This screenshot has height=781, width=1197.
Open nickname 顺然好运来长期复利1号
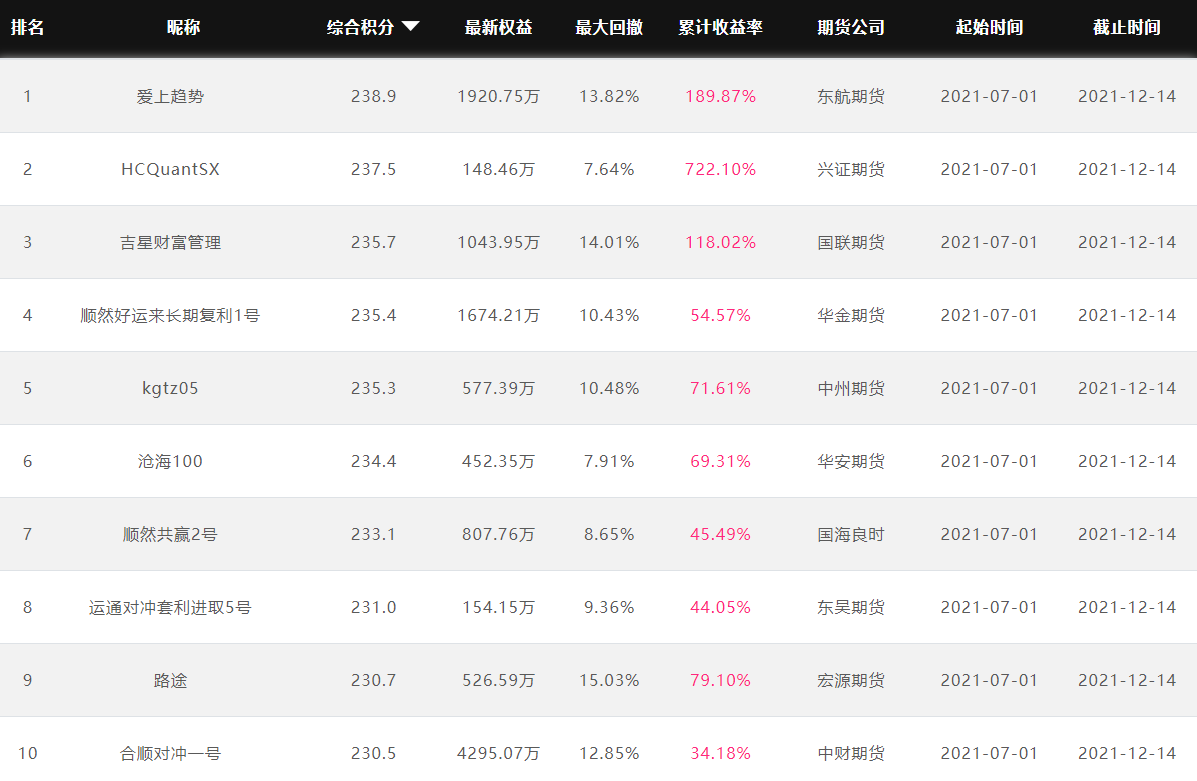point(170,315)
